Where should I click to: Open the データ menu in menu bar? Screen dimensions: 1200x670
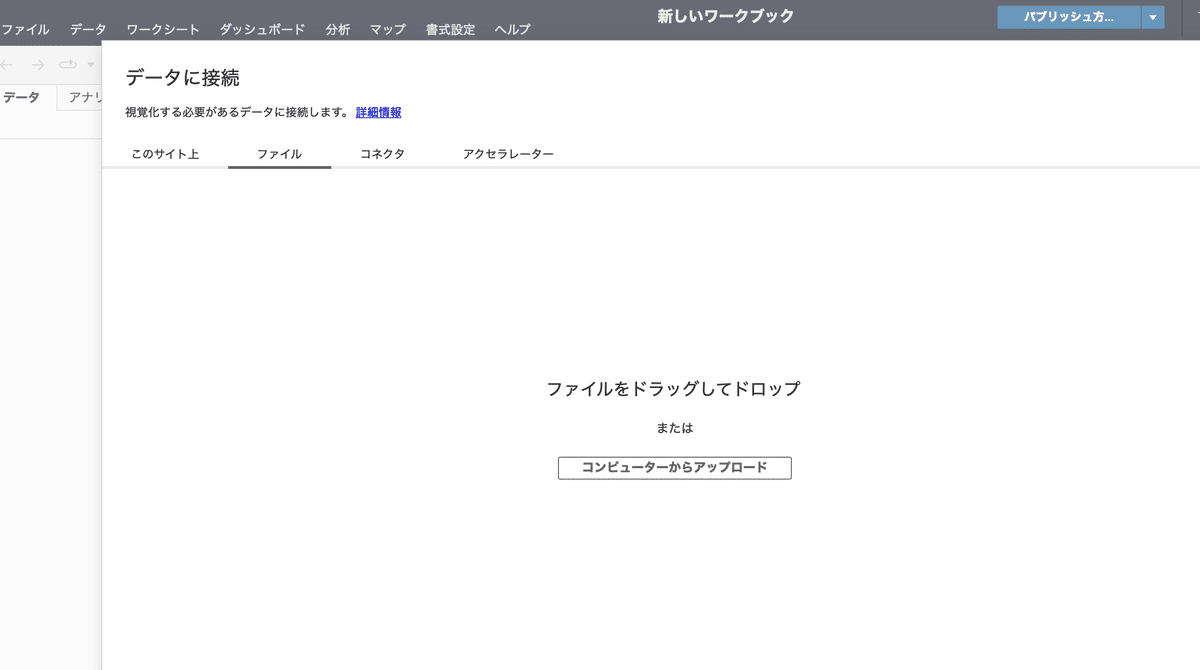click(x=88, y=30)
